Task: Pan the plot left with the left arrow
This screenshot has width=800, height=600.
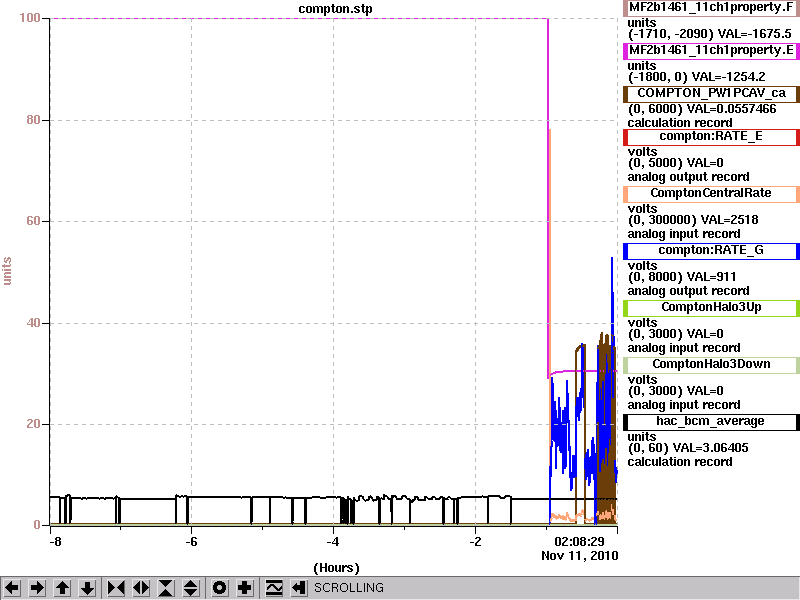Action: 12,588
